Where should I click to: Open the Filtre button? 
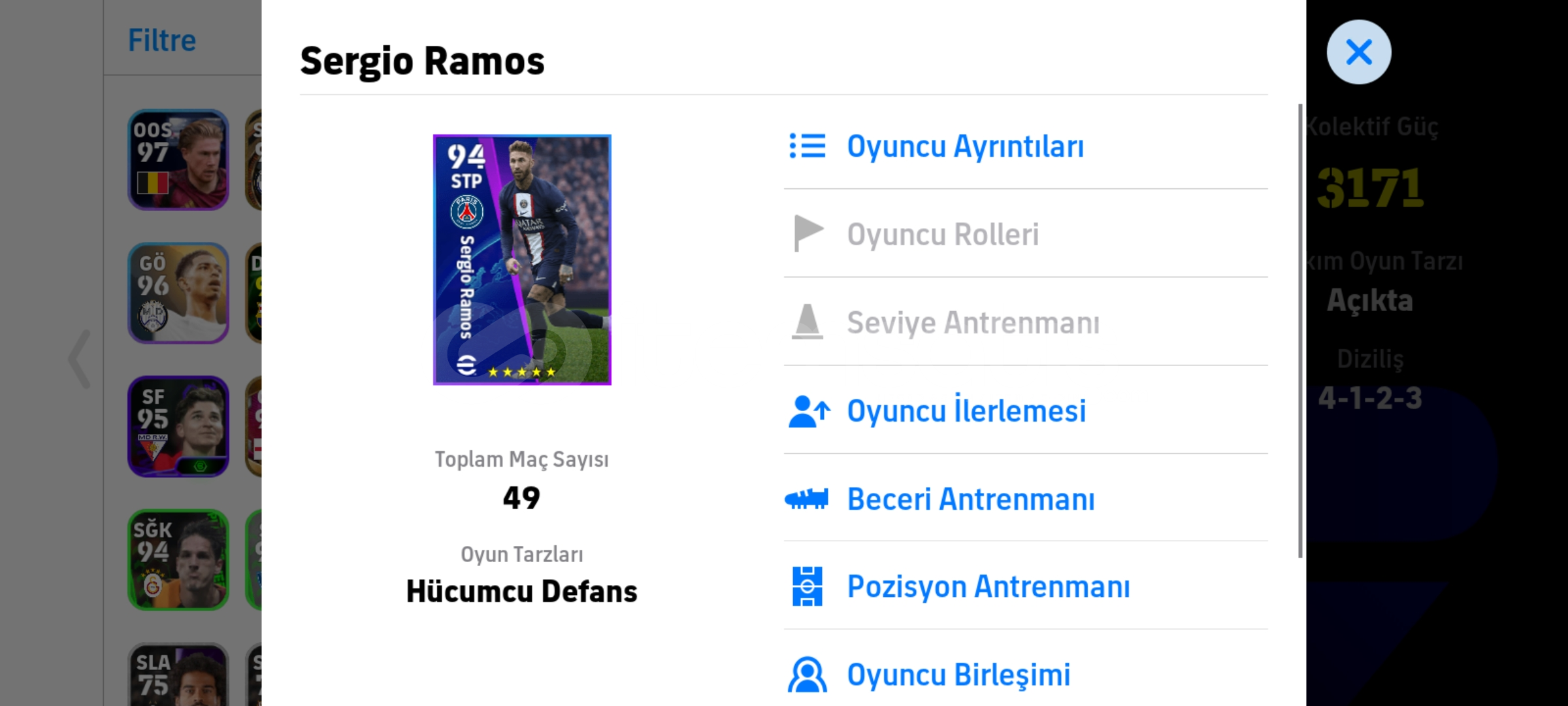pyautogui.click(x=162, y=41)
